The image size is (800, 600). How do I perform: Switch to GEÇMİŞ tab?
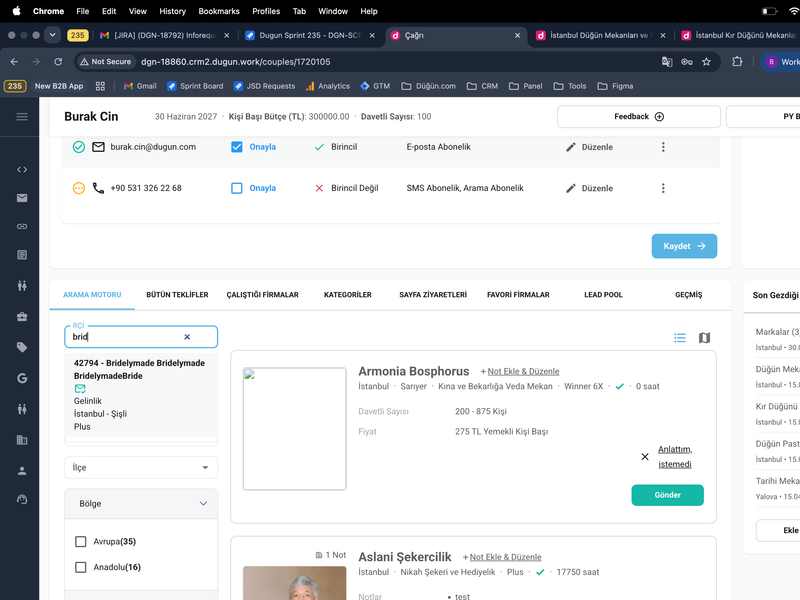pyautogui.click(x=688, y=295)
